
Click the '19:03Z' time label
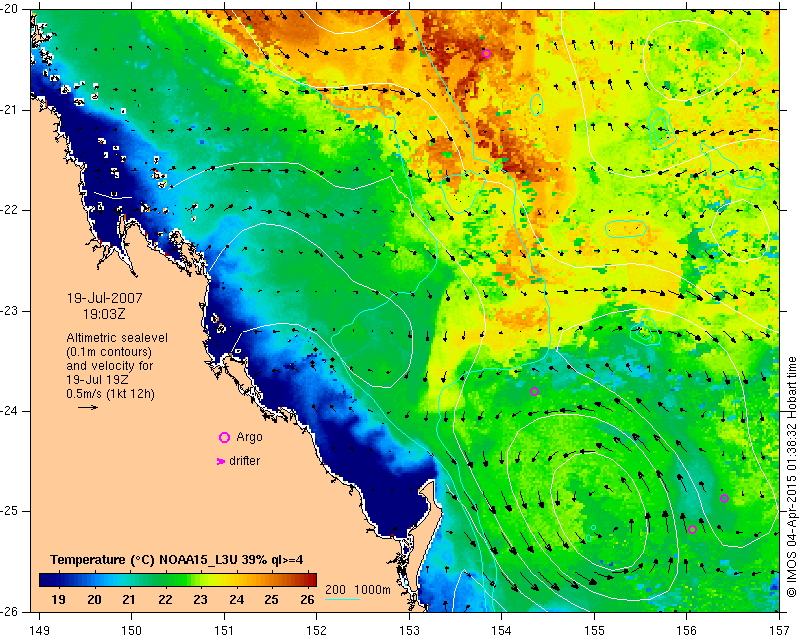pos(104,314)
